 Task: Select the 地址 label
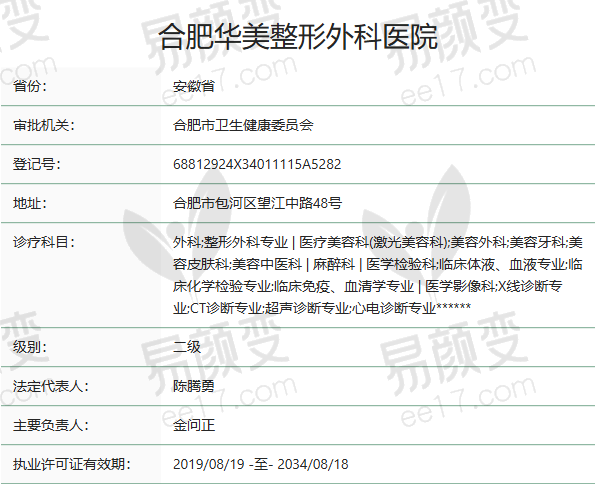(x=29, y=203)
